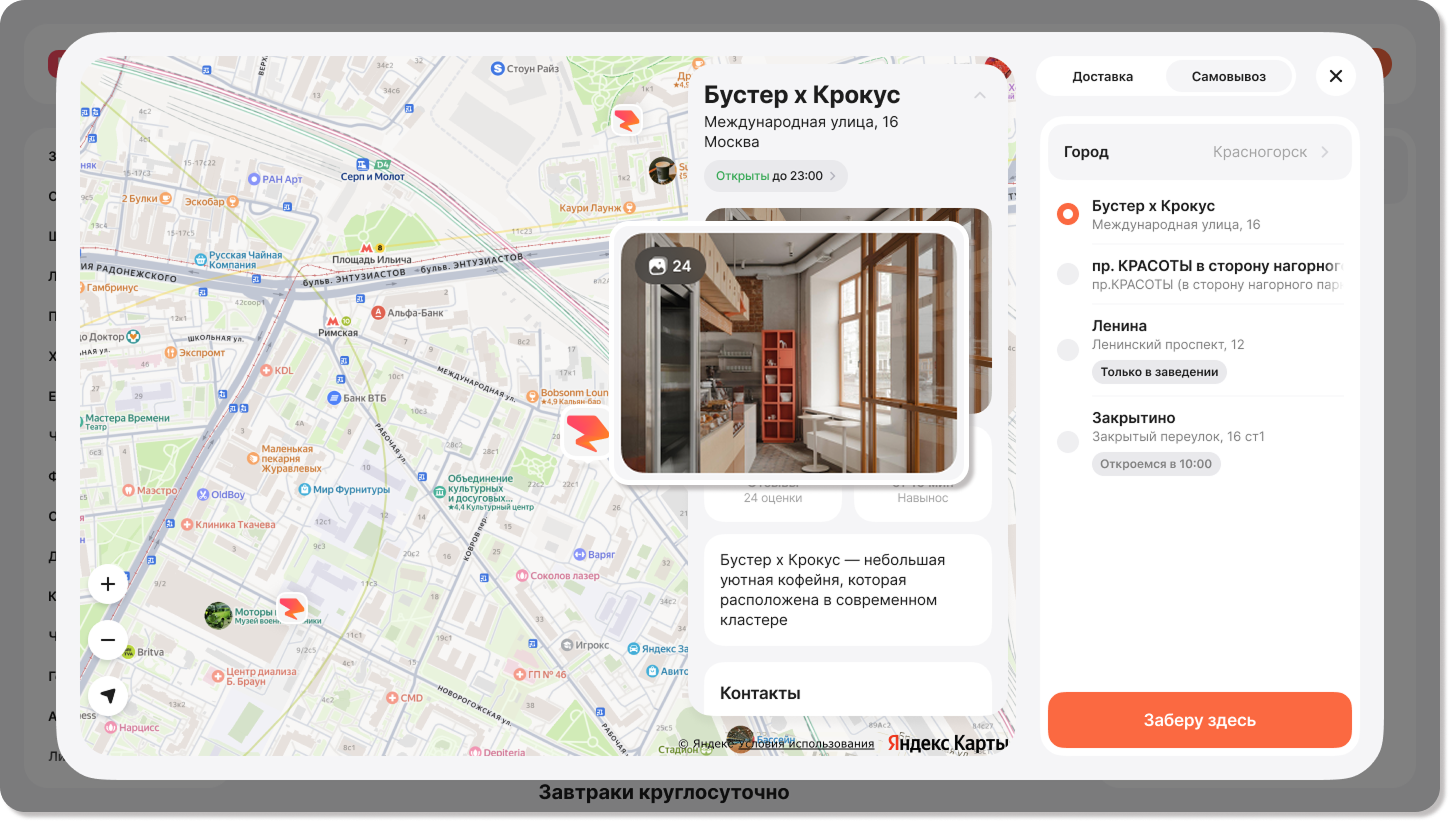The width and height of the screenshot is (1449, 821).
Task: Click the Русская Чайная Компания marker
Action: coord(200,259)
